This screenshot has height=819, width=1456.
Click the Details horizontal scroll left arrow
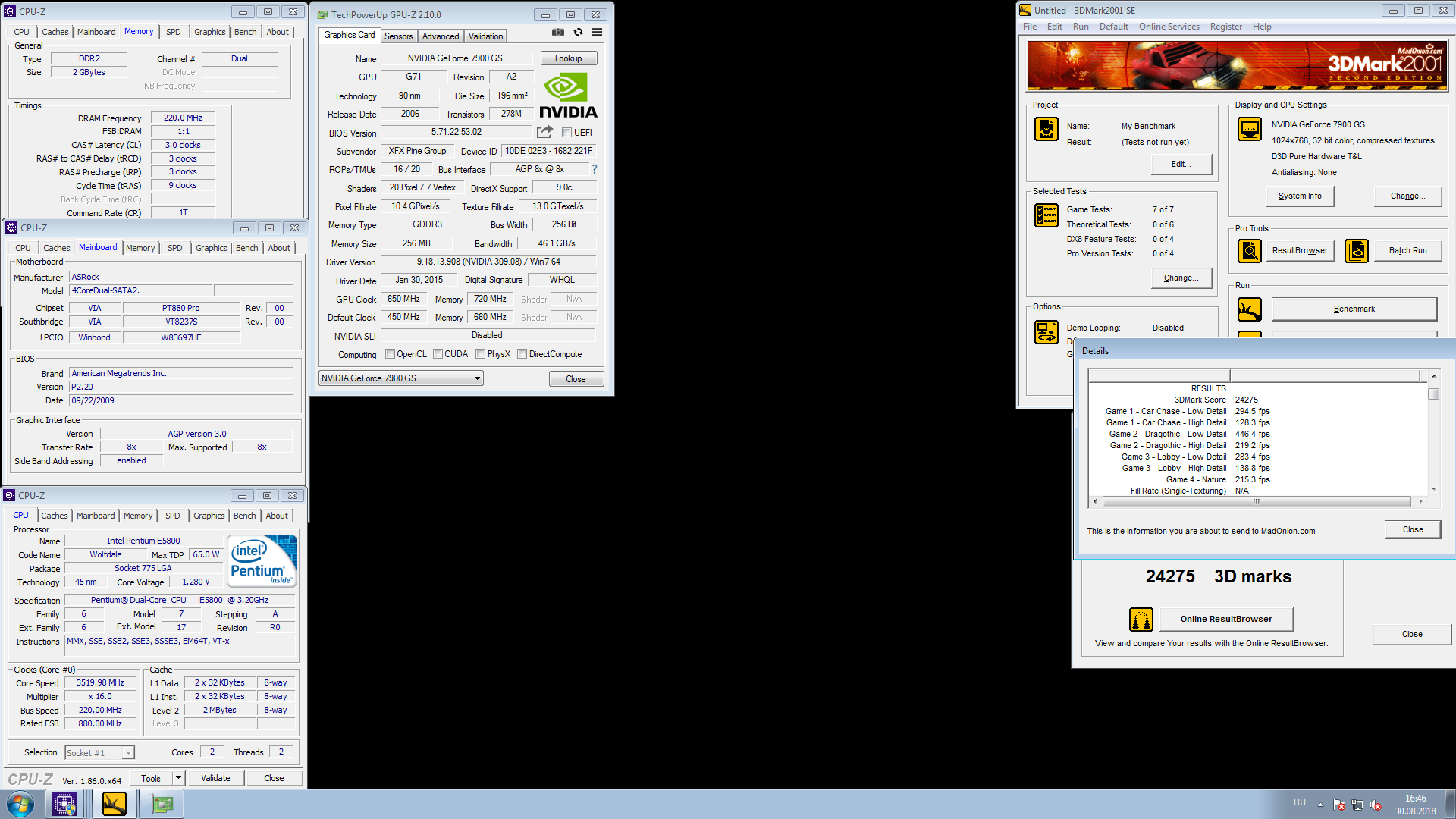tap(1094, 501)
